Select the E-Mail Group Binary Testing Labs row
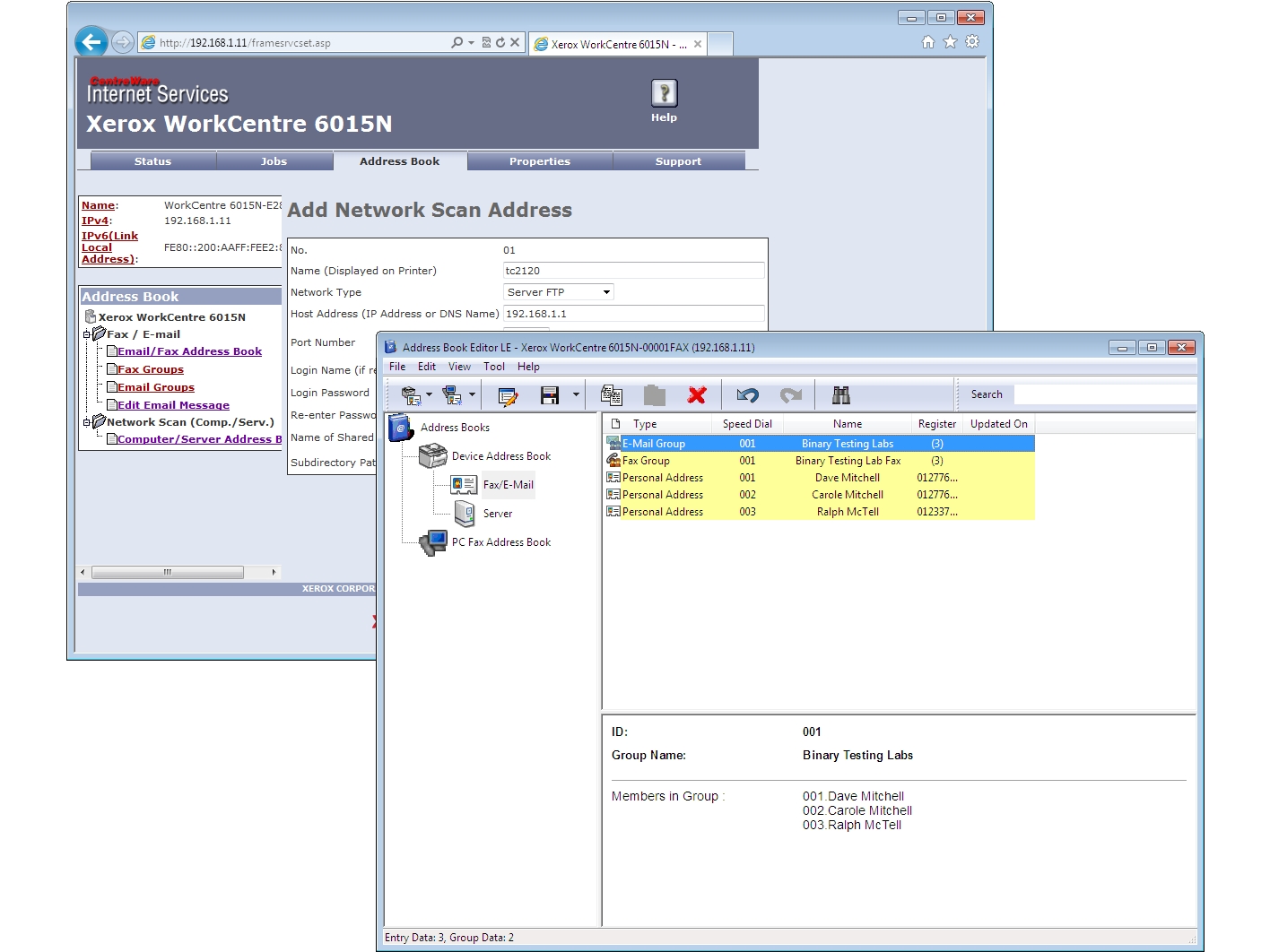Image resolution: width=1270 pixels, height=952 pixels. [820, 444]
